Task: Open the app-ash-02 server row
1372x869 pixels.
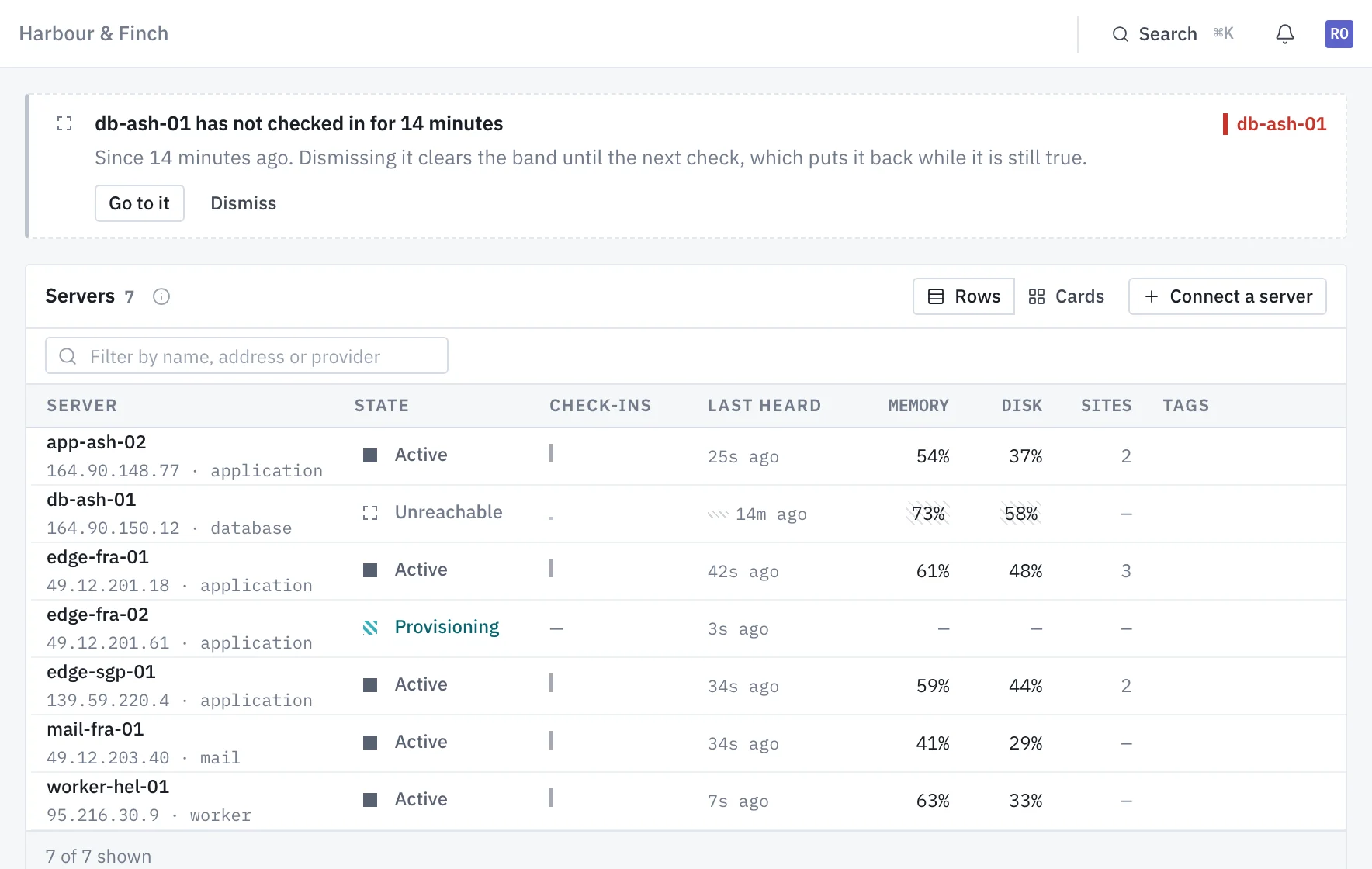Action: (x=686, y=456)
